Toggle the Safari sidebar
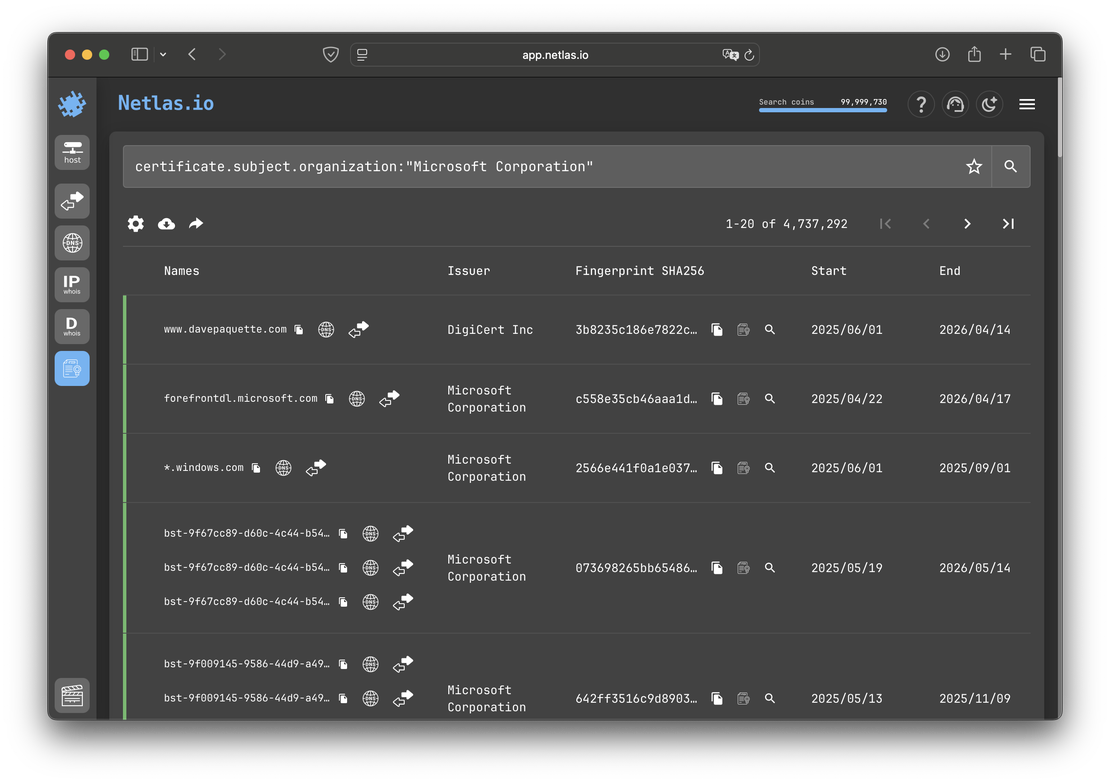 (x=140, y=54)
